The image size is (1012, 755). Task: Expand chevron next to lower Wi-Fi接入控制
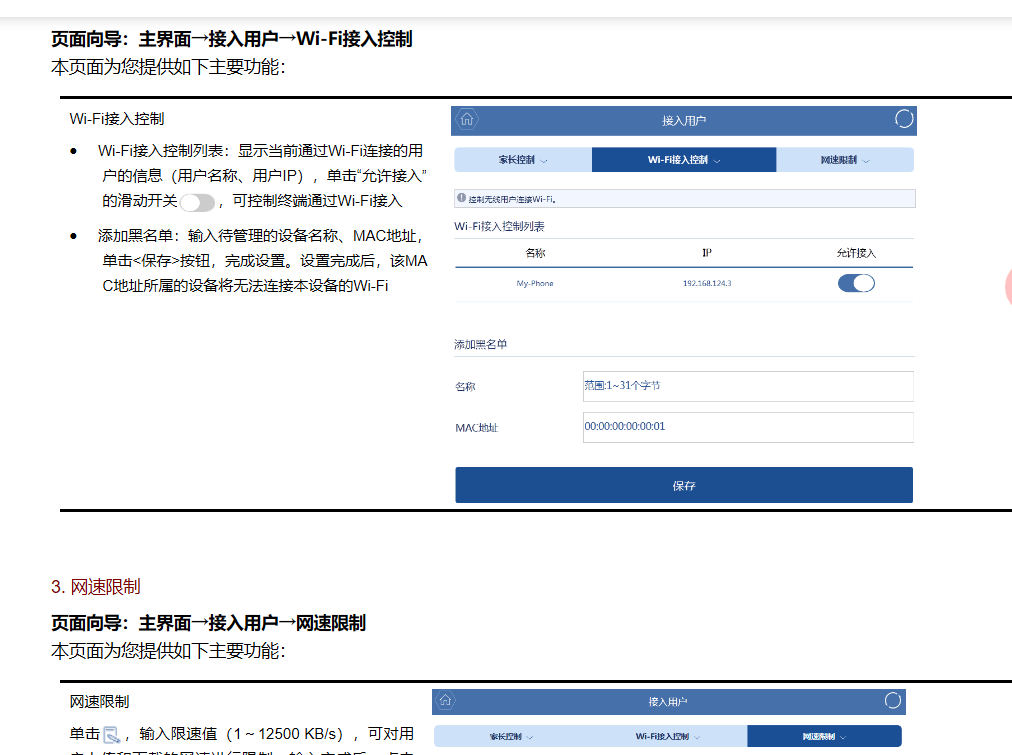click(696, 737)
